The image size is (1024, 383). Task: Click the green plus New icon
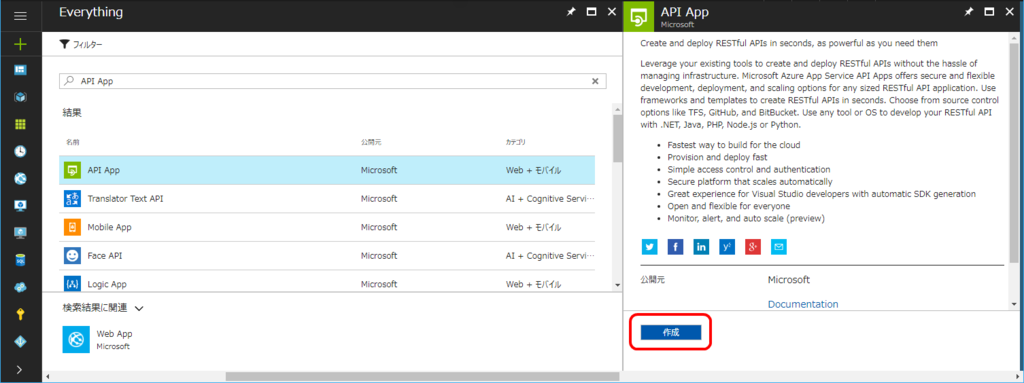click(x=20, y=44)
